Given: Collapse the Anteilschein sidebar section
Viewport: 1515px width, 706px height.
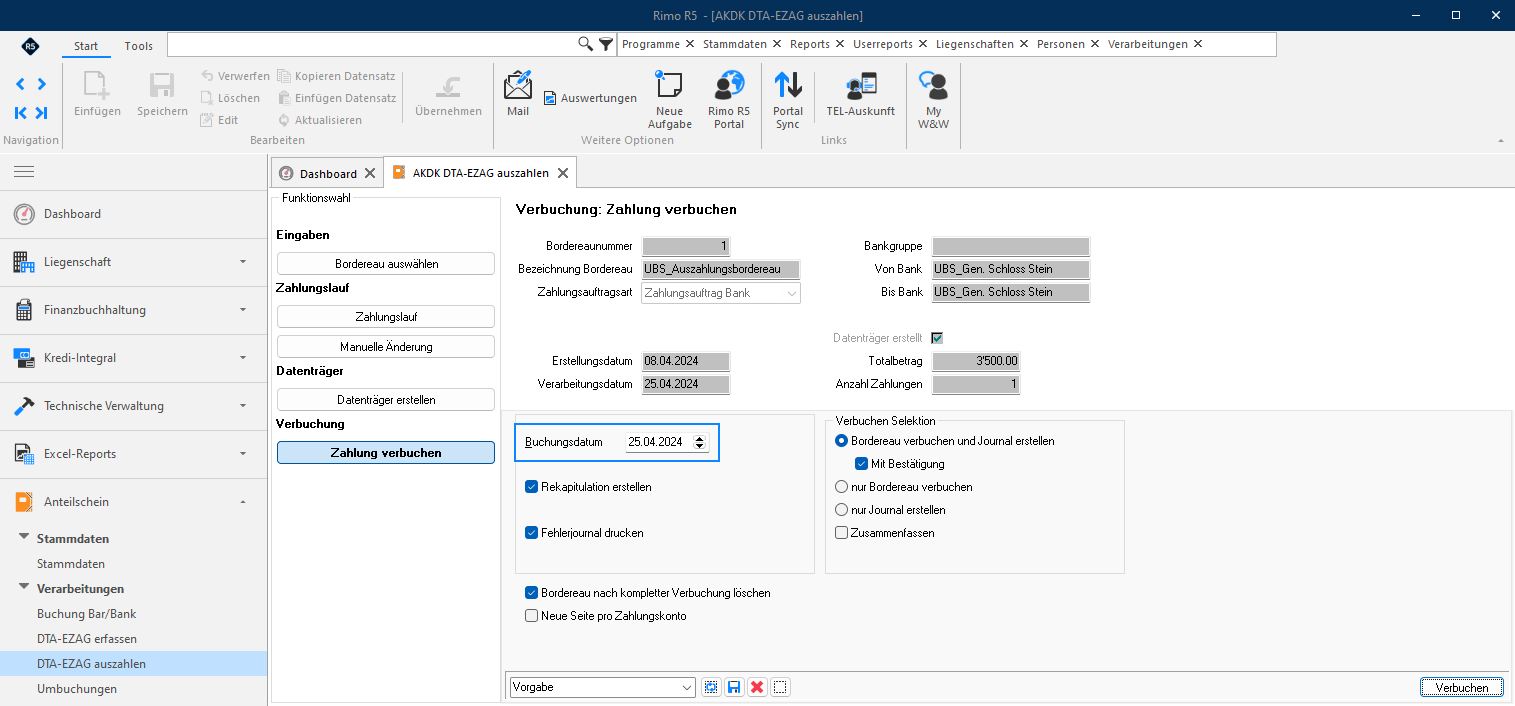Looking at the screenshot, I should [x=134, y=502].
